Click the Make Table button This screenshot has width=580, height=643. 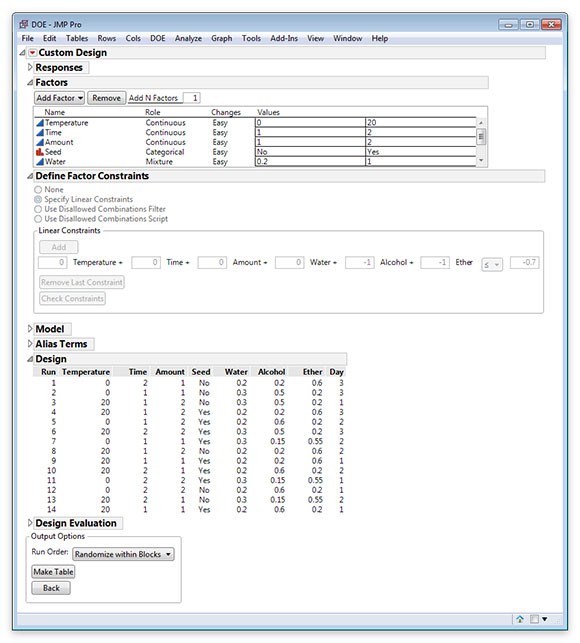53,572
